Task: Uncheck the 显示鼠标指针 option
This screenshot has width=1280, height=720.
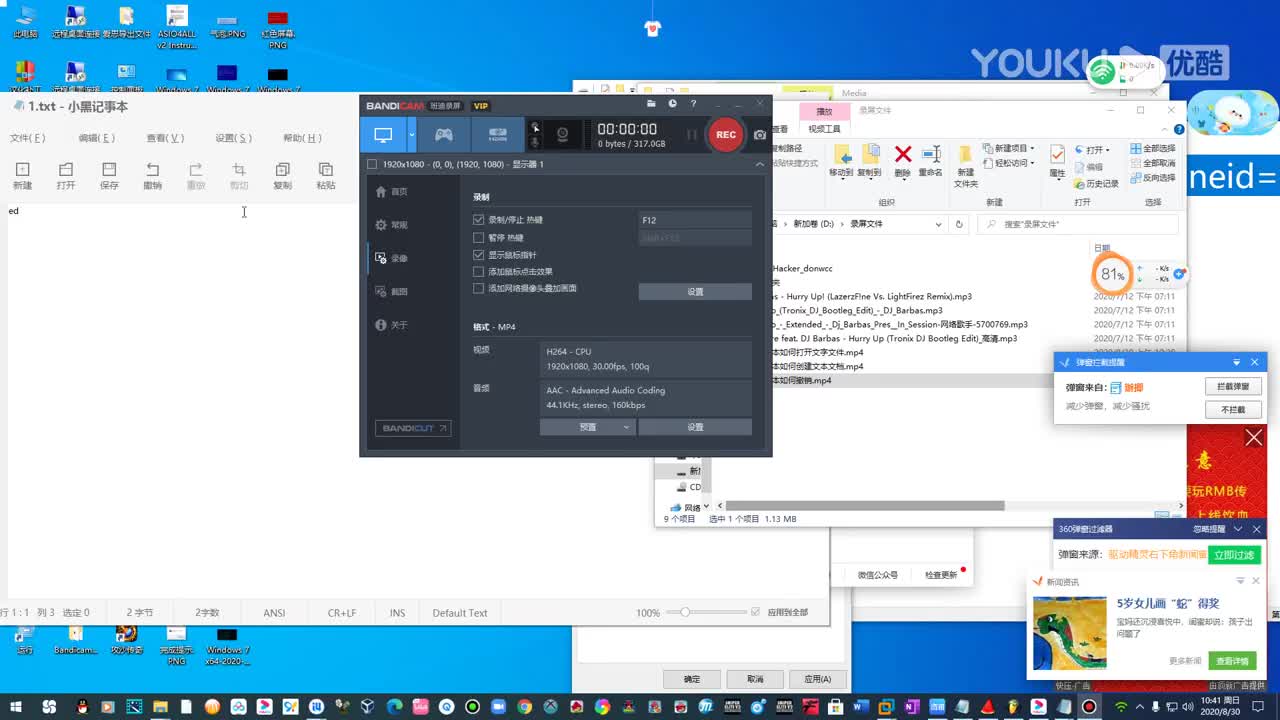Action: (x=478, y=254)
